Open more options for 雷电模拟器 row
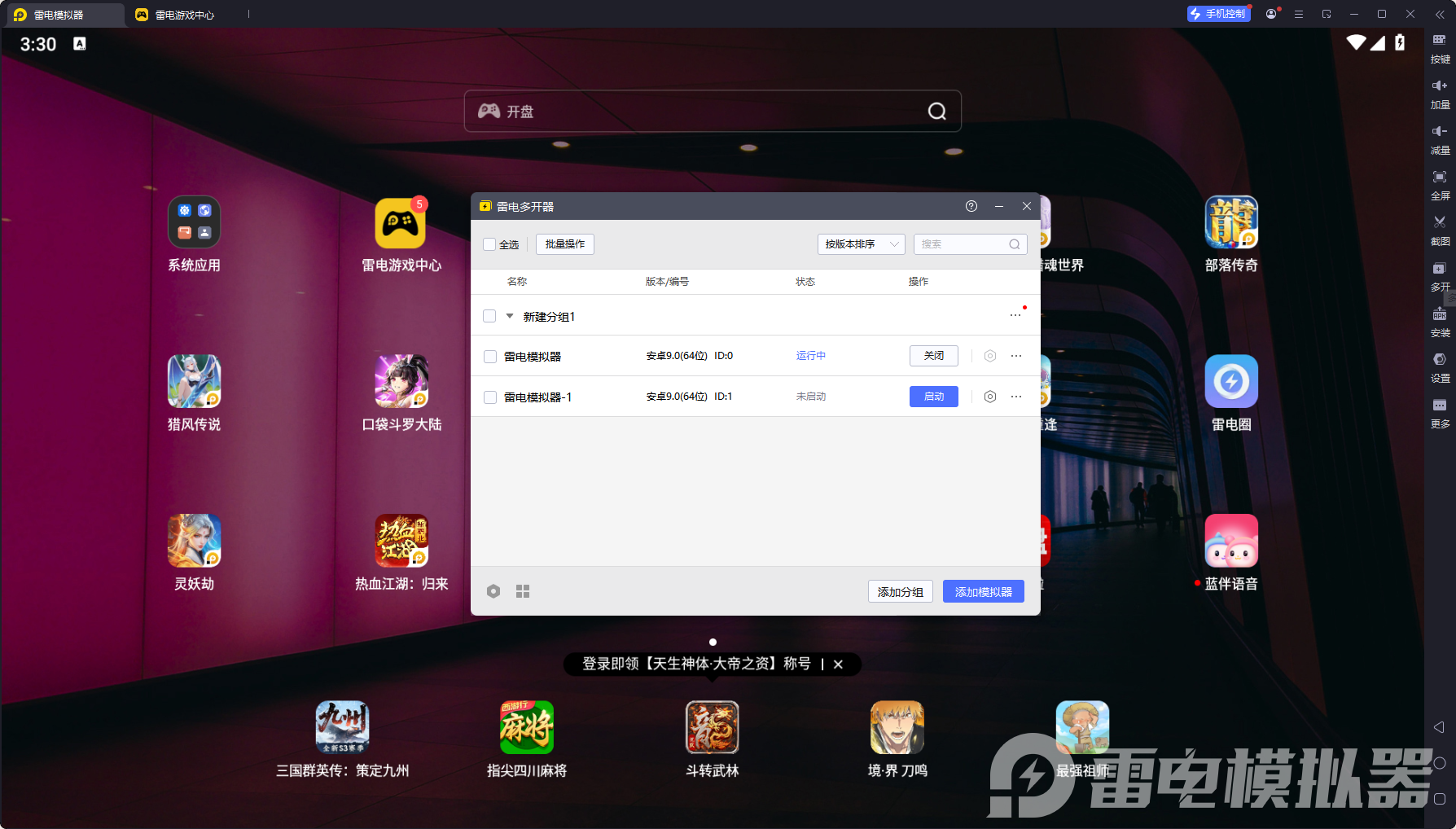The height and width of the screenshot is (829, 1456). tap(1016, 356)
